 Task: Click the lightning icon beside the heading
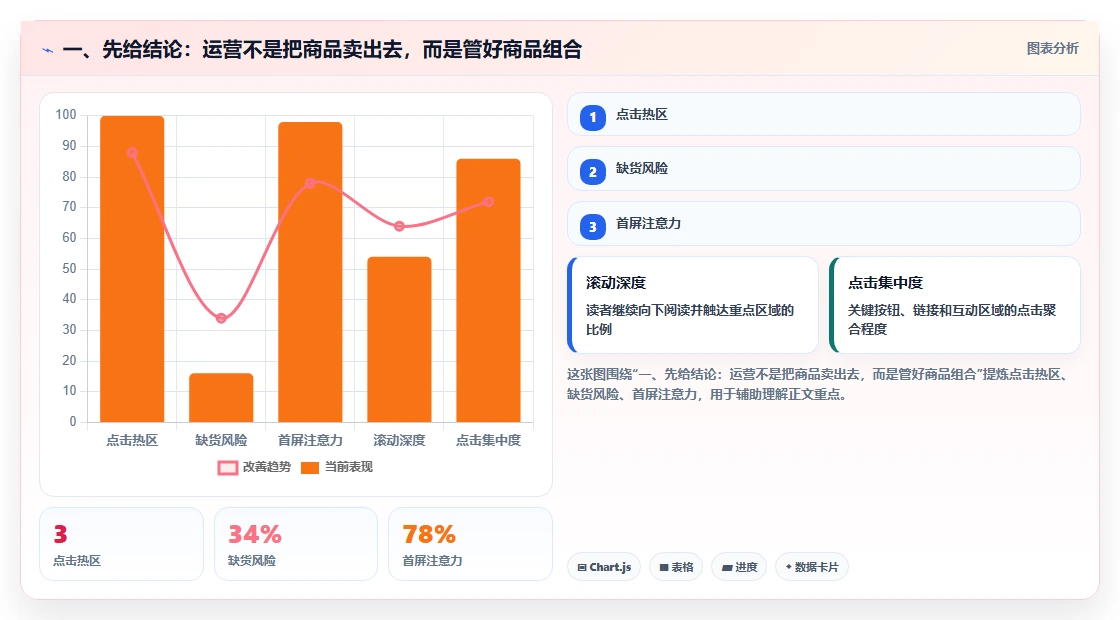tap(48, 50)
